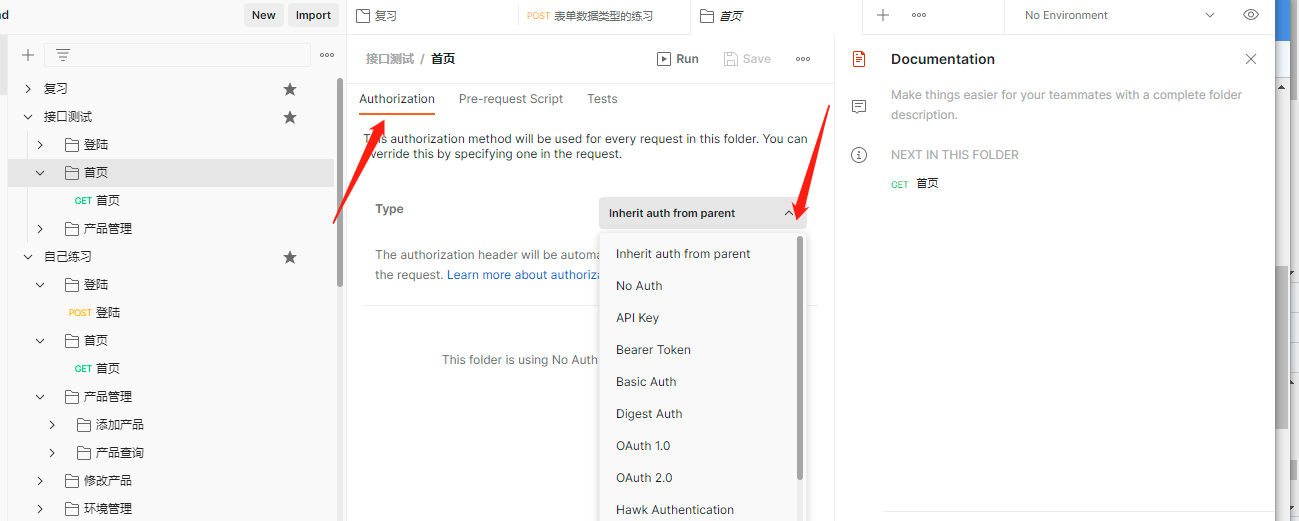Open POST 登陆 request in sidebar

95,313
